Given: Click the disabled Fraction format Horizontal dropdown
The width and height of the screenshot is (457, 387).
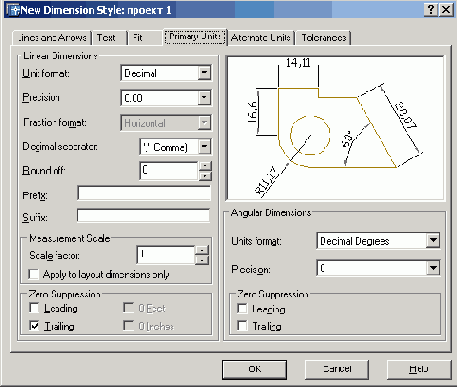Looking at the screenshot, I should 166,123.
